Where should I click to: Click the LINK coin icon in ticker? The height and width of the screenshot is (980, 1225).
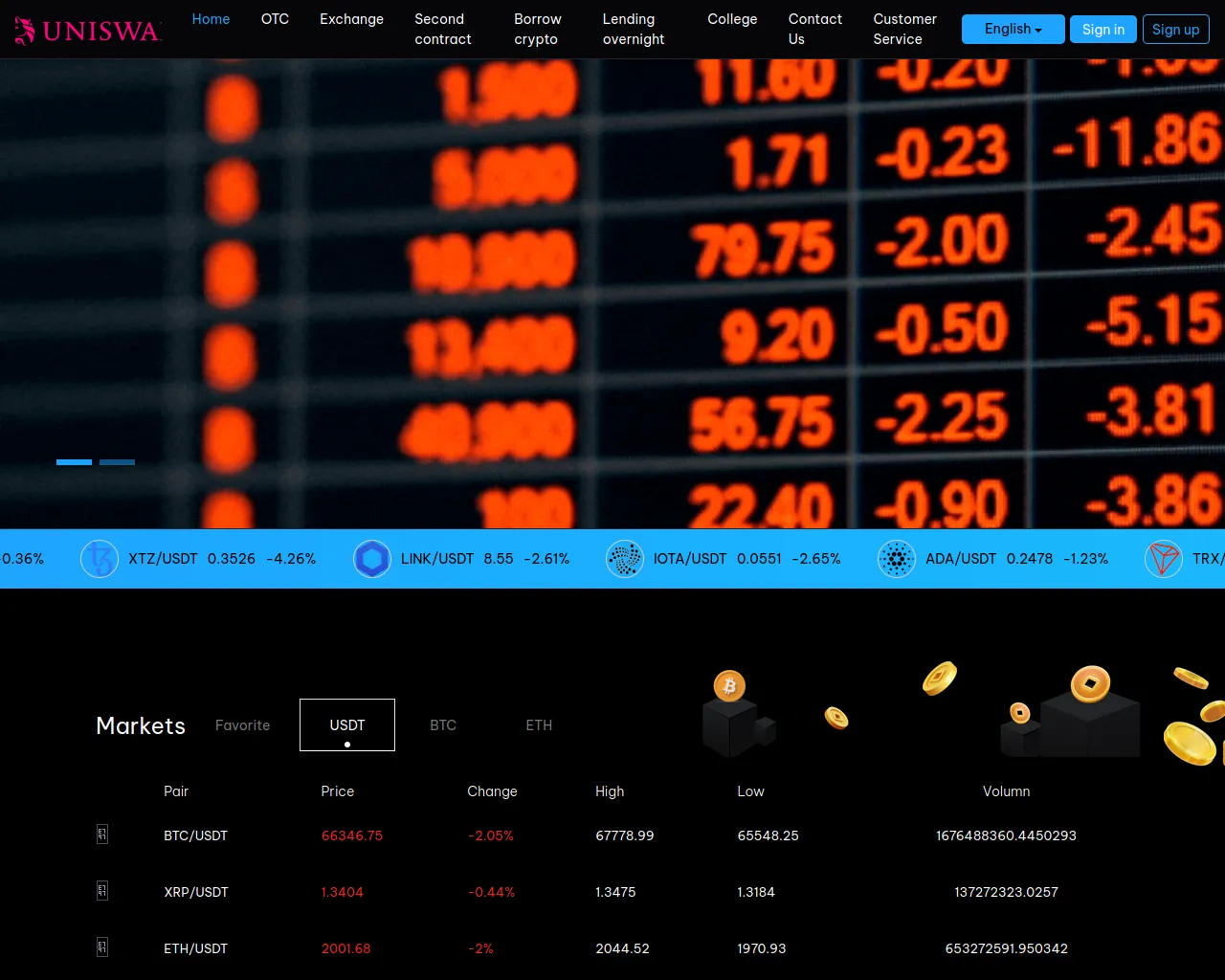(372, 559)
